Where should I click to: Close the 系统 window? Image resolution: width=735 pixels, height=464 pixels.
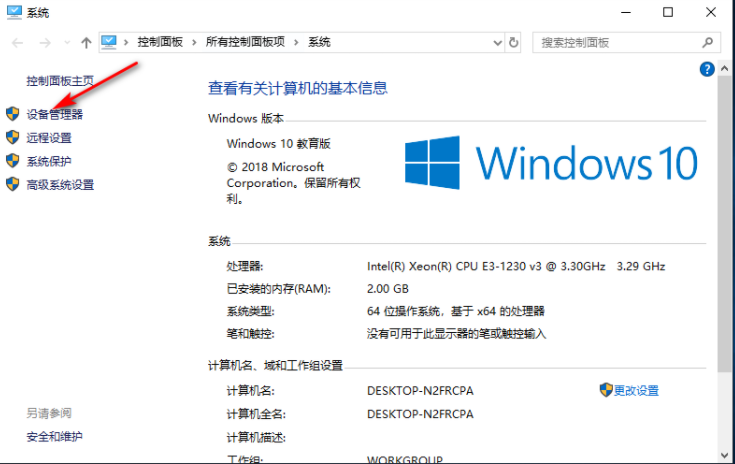[711, 12]
